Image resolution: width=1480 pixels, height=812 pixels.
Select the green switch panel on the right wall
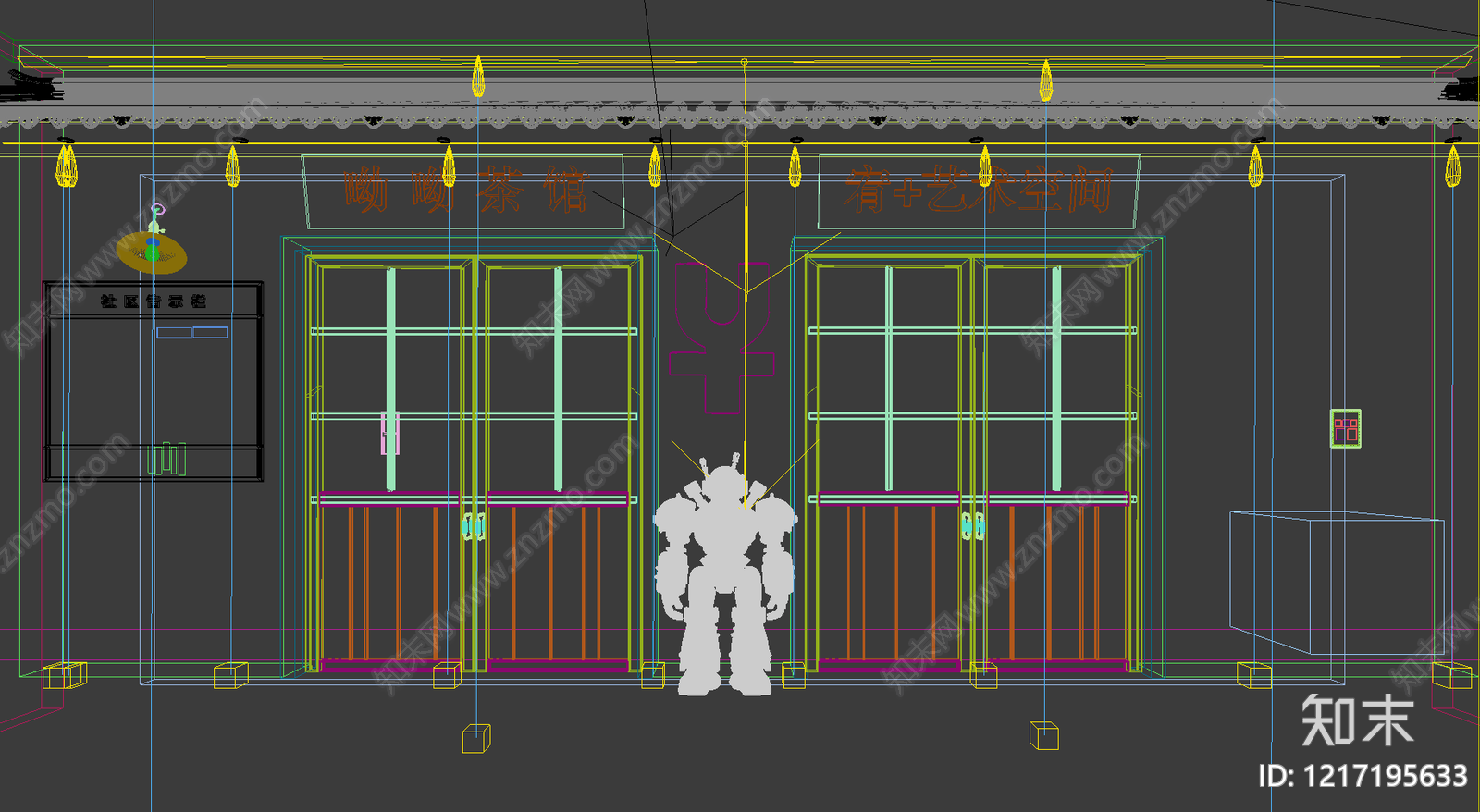(1346, 429)
